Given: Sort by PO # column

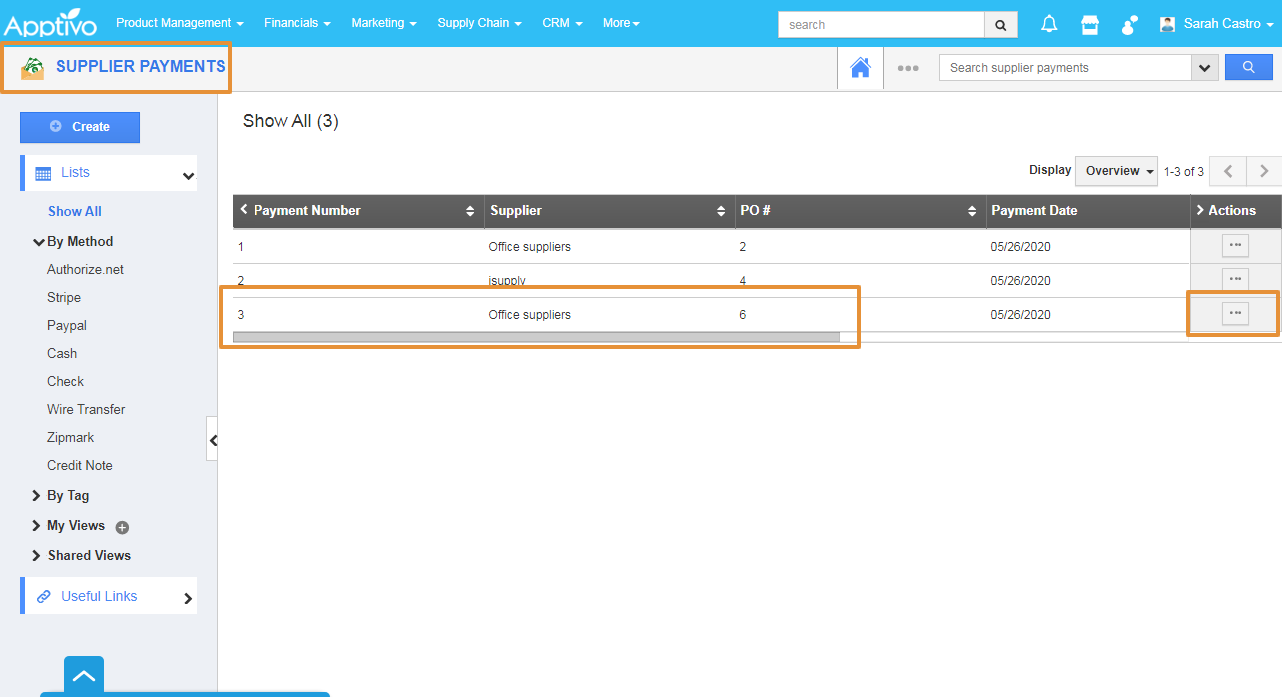Looking at the screenshot, I should coord(972,211).
